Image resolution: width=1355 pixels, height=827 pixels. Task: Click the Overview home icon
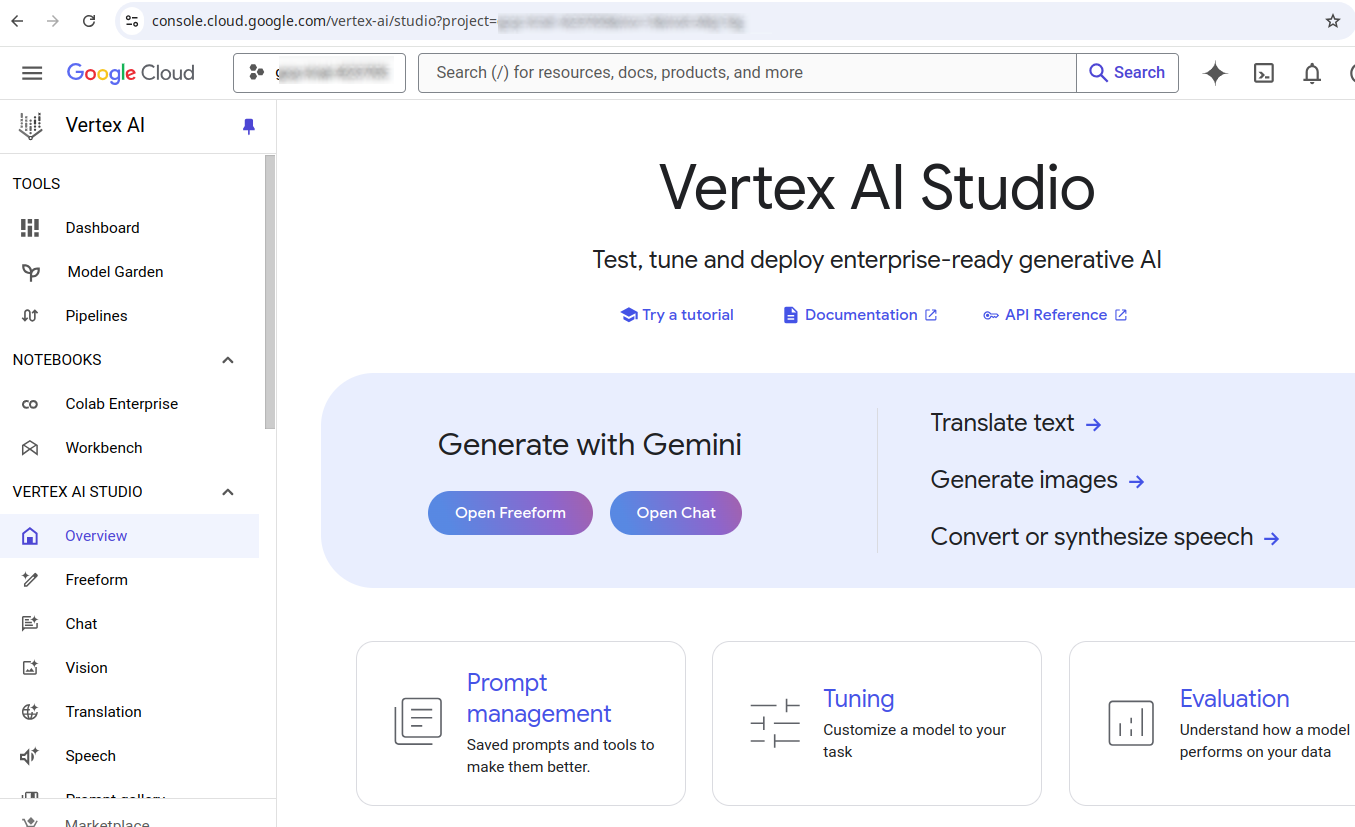[30, 536]
